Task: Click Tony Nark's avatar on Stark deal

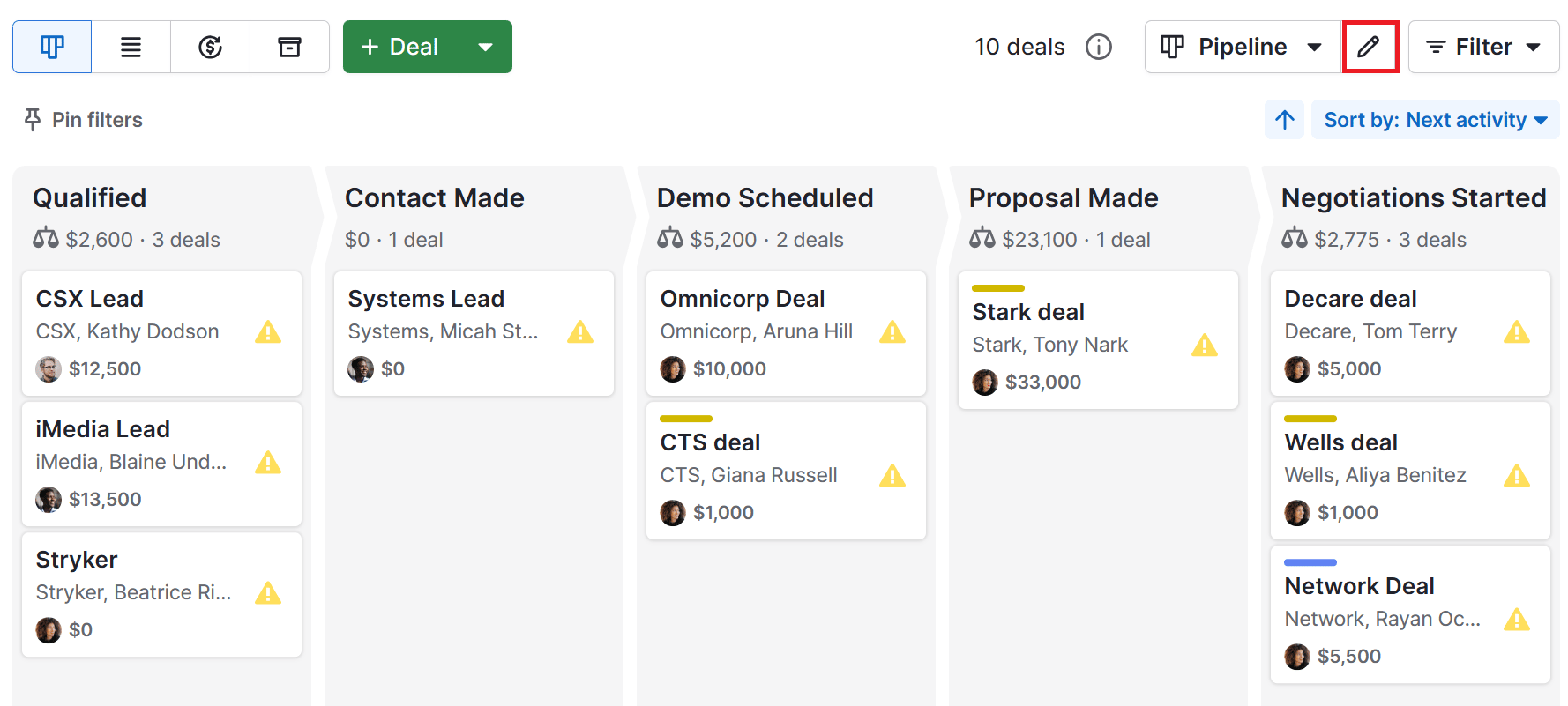Action: coord(985,382)
